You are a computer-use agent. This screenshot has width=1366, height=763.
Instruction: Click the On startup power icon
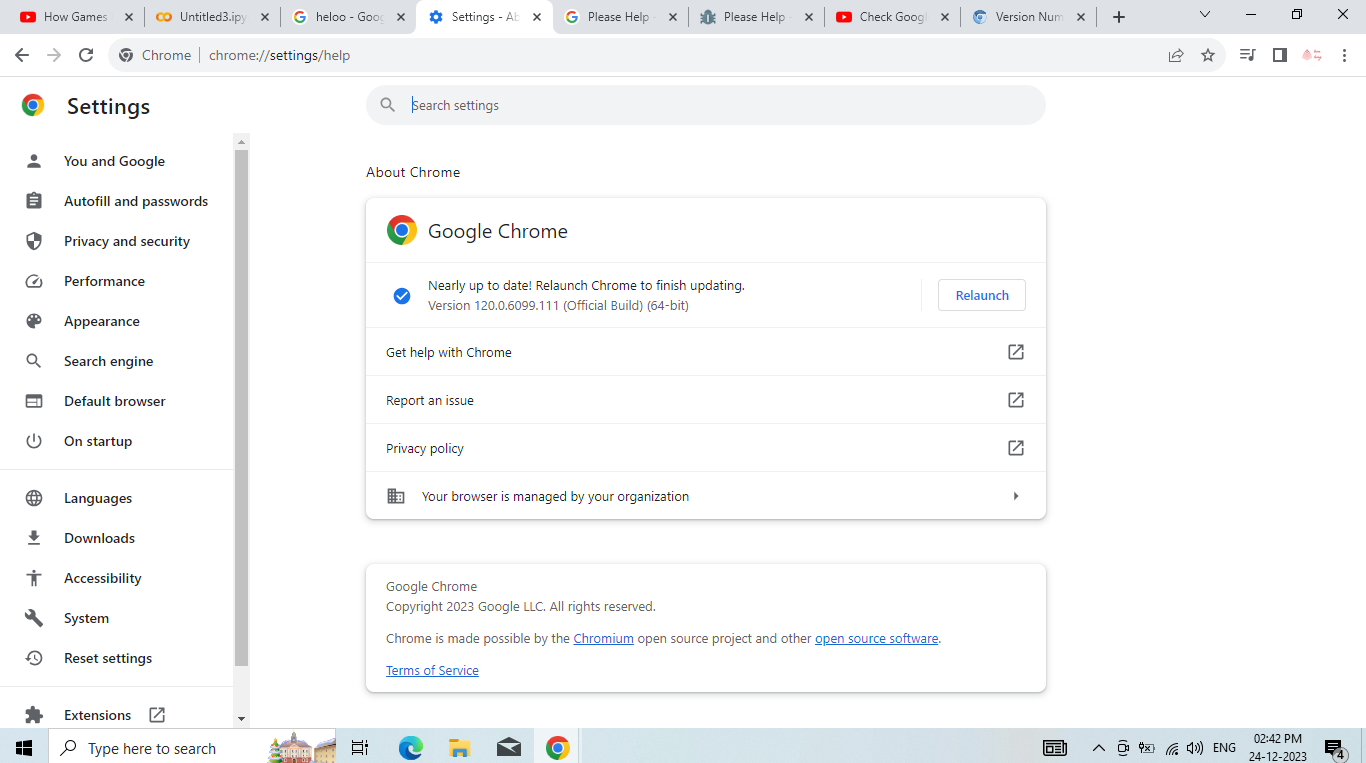pyautogui.click(x=34, y=441)
